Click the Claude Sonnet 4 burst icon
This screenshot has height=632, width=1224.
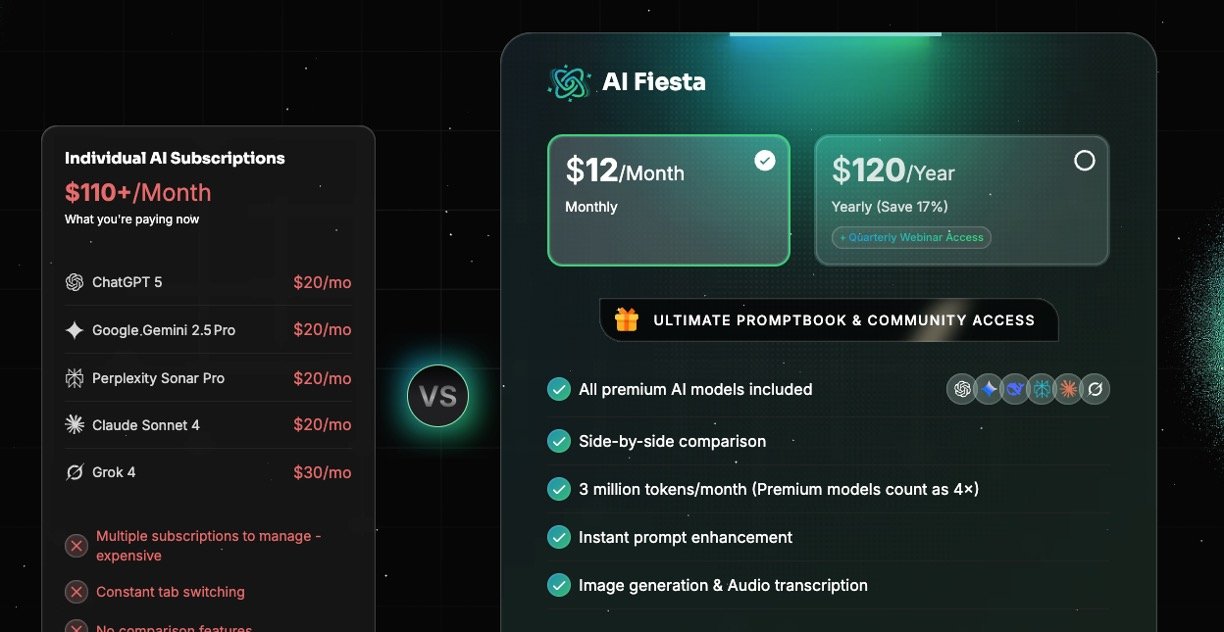click(74, 425)
